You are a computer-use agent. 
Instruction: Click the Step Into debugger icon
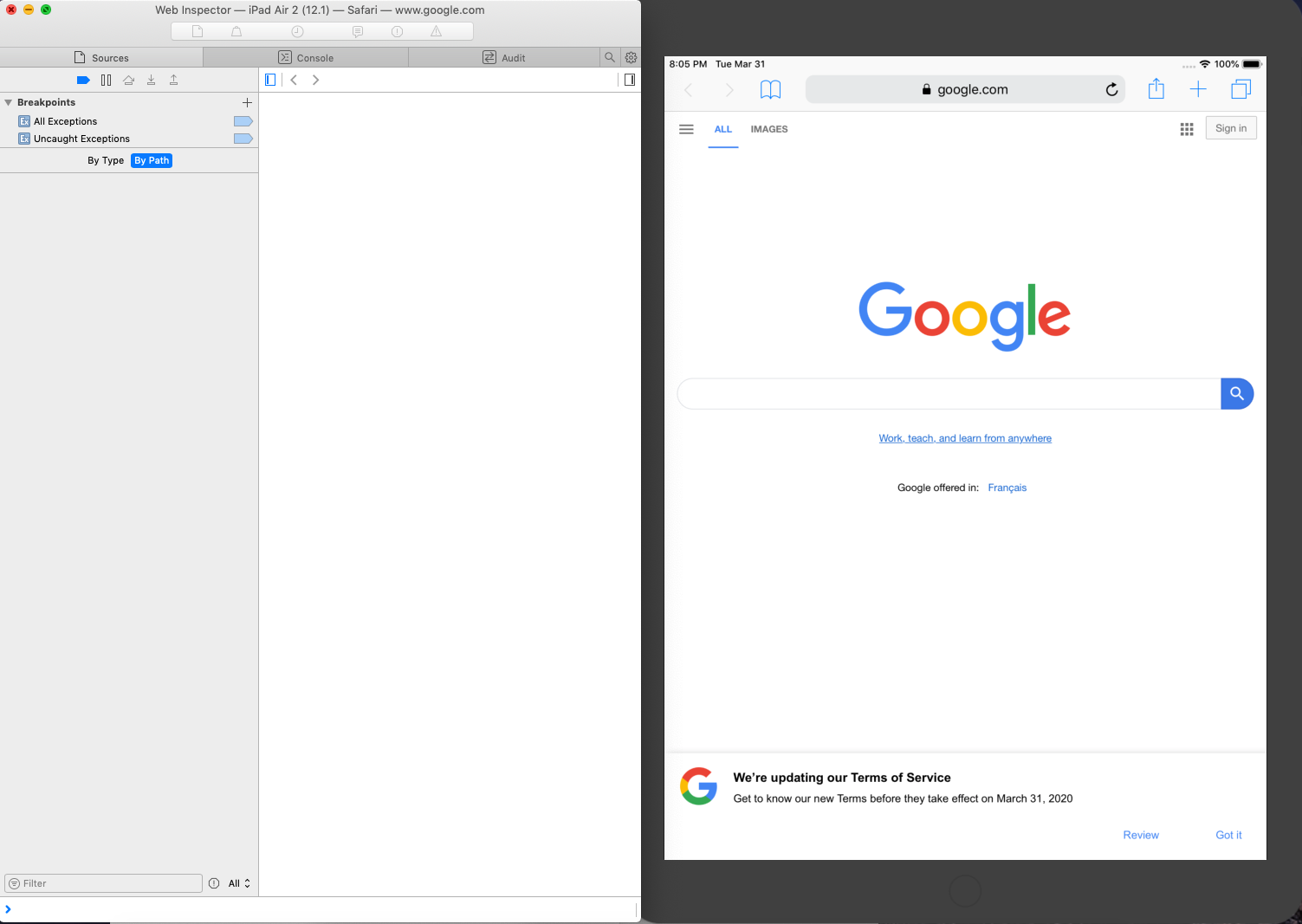(x=151, y=80)
